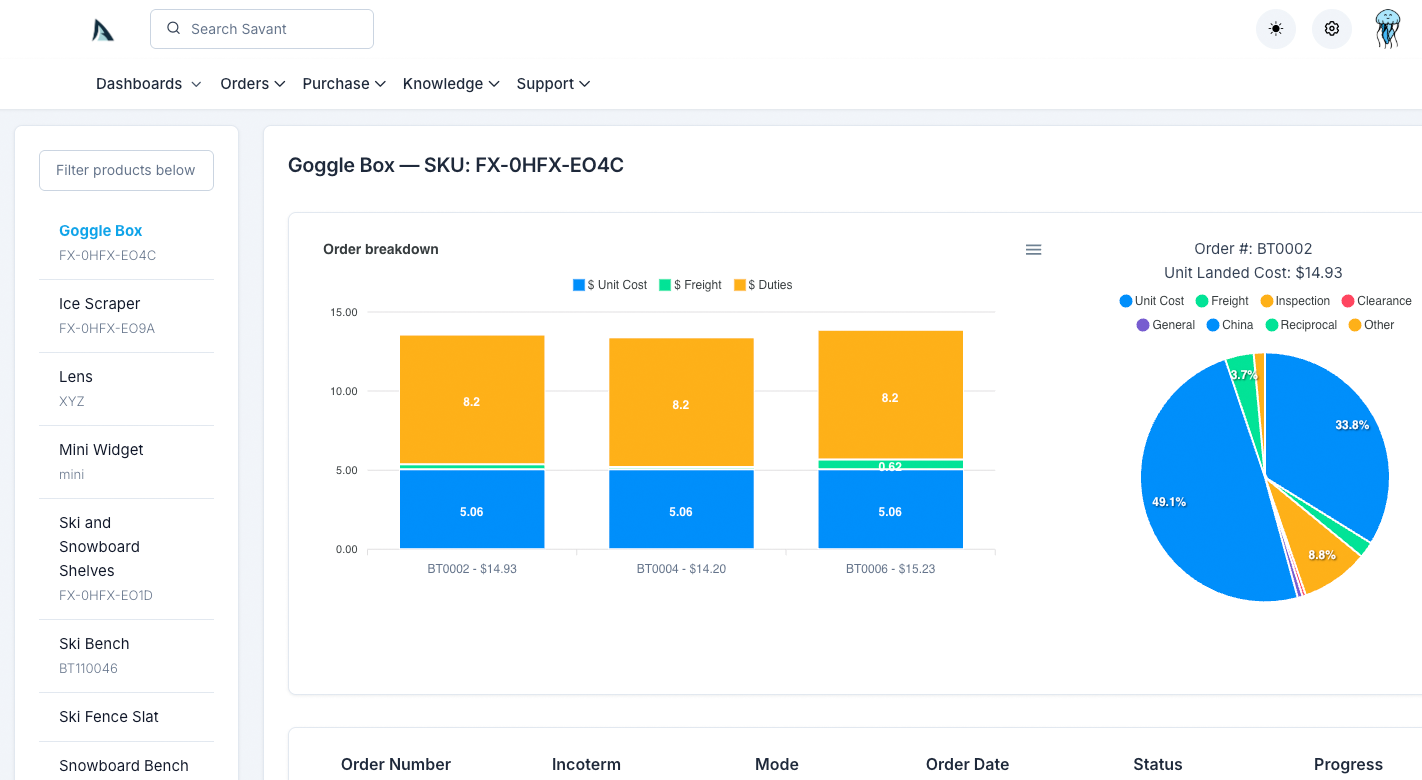Open the Order breakdown hamburger menu
1422x780 pixels.
click(1033, 249)
